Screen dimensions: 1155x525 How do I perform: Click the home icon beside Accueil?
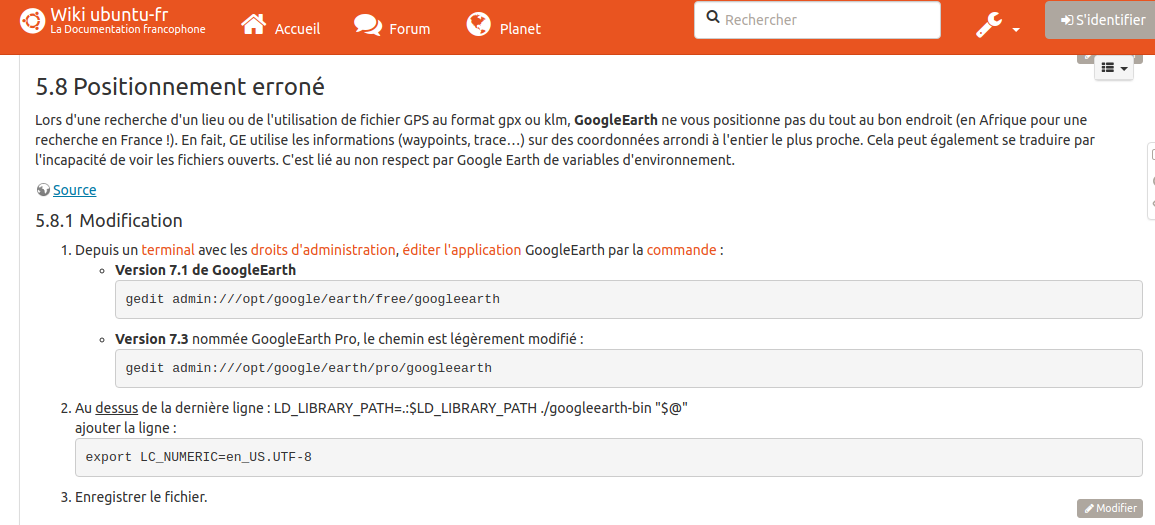(254, 25)
